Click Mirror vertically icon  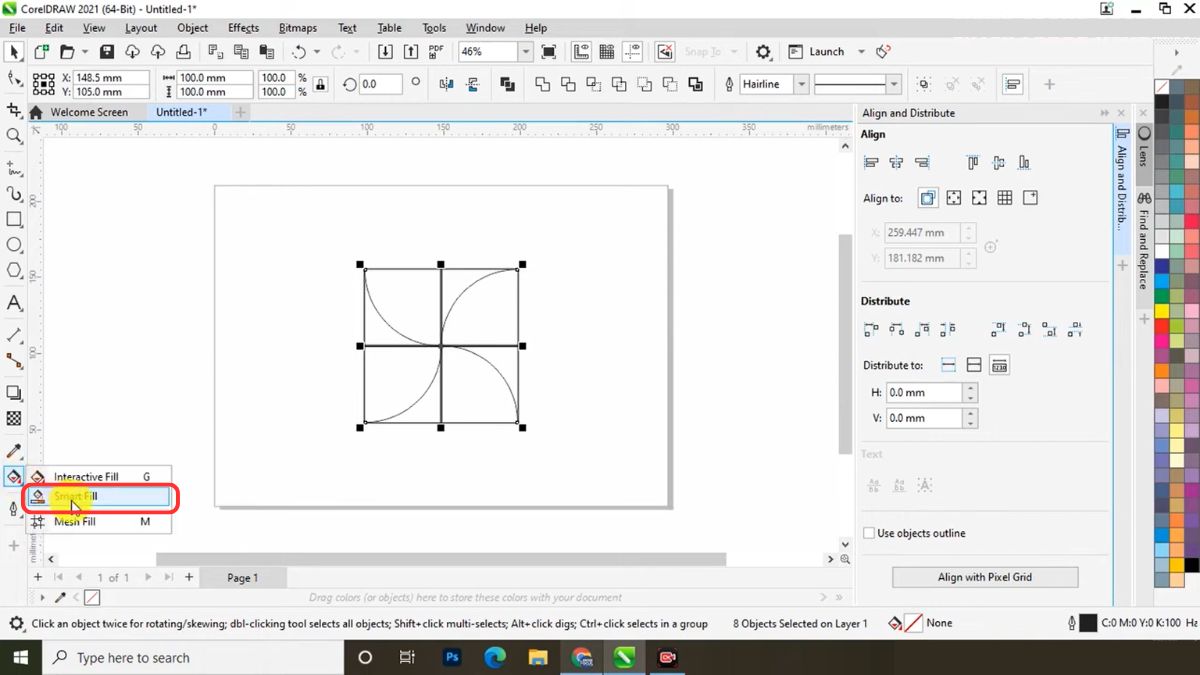tap(473, 84)
